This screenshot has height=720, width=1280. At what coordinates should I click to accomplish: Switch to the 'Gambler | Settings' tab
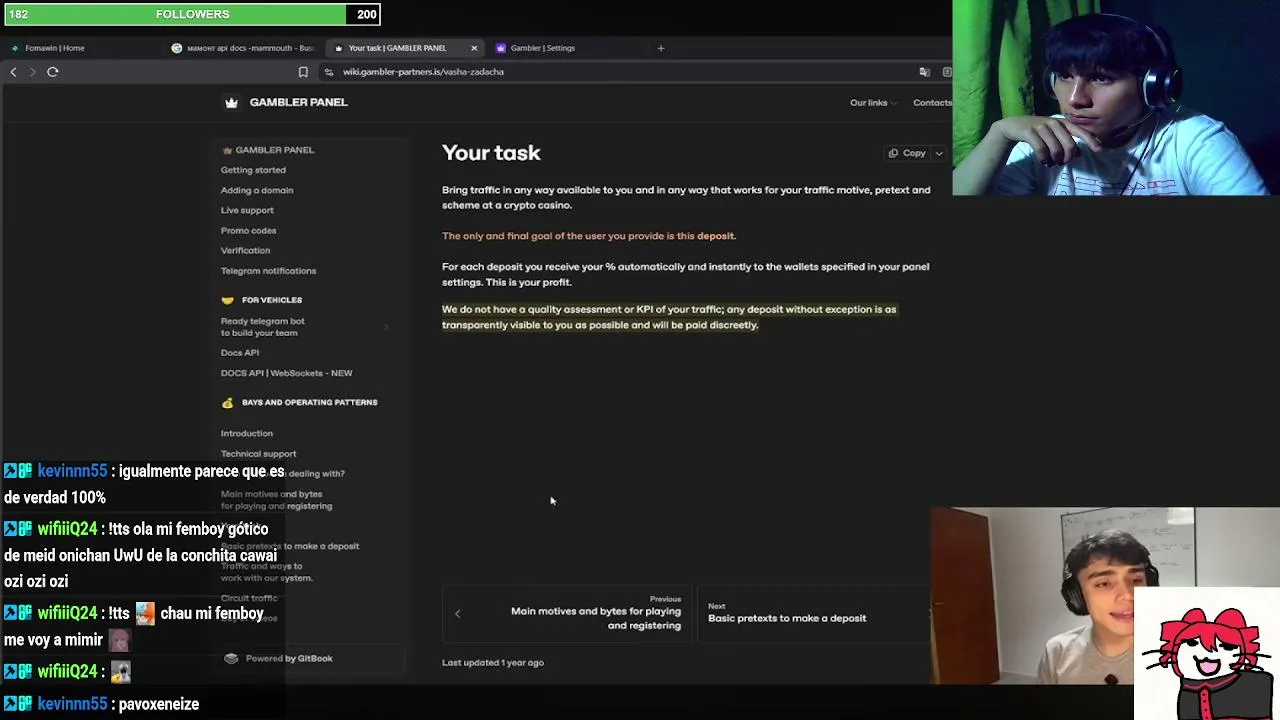tap(570, 48)
